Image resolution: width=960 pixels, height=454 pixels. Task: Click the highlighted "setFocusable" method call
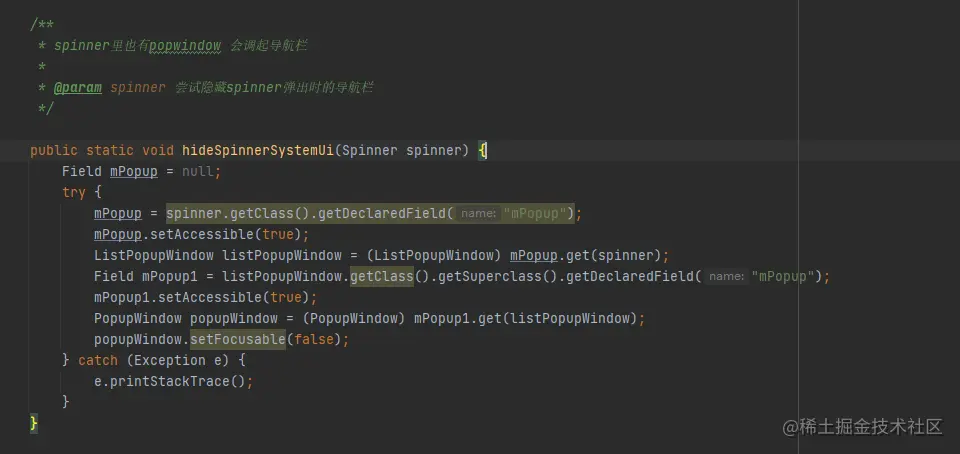(238, 339)
